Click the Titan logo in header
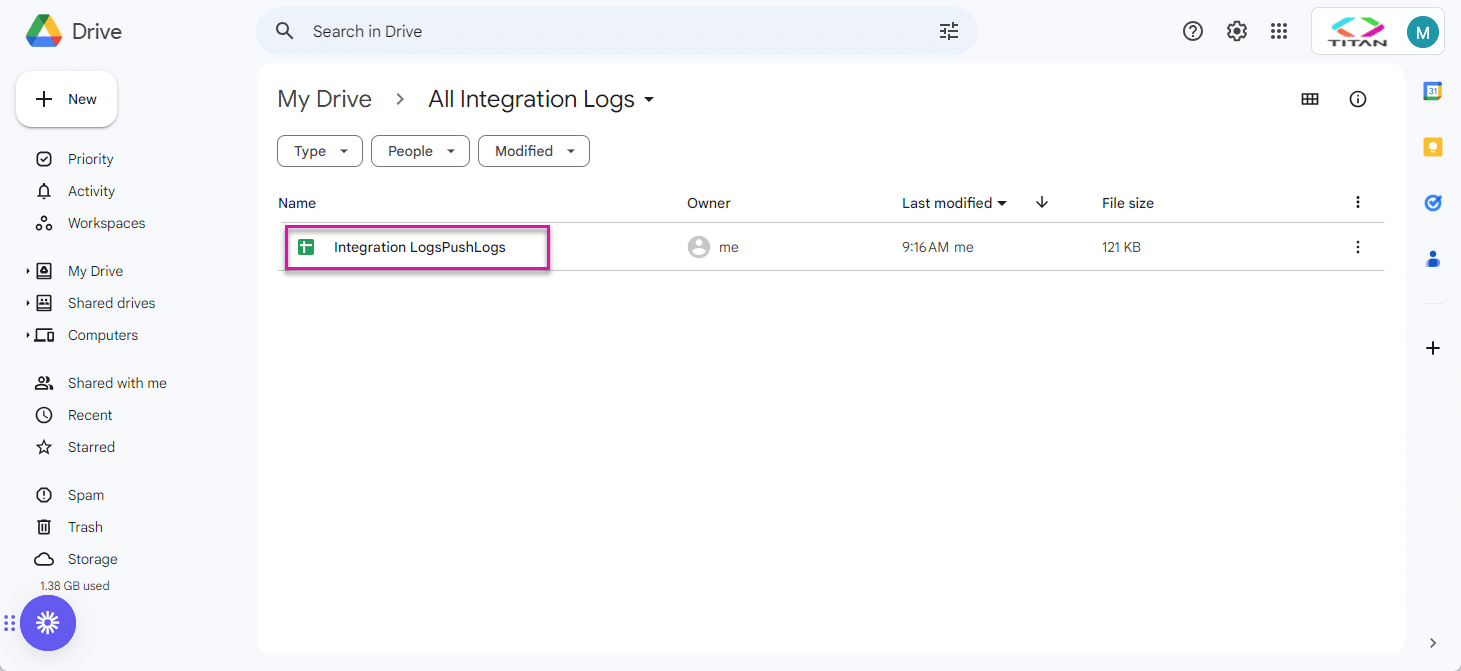This screenshot has width=1461, height=671. (1357, 32)
